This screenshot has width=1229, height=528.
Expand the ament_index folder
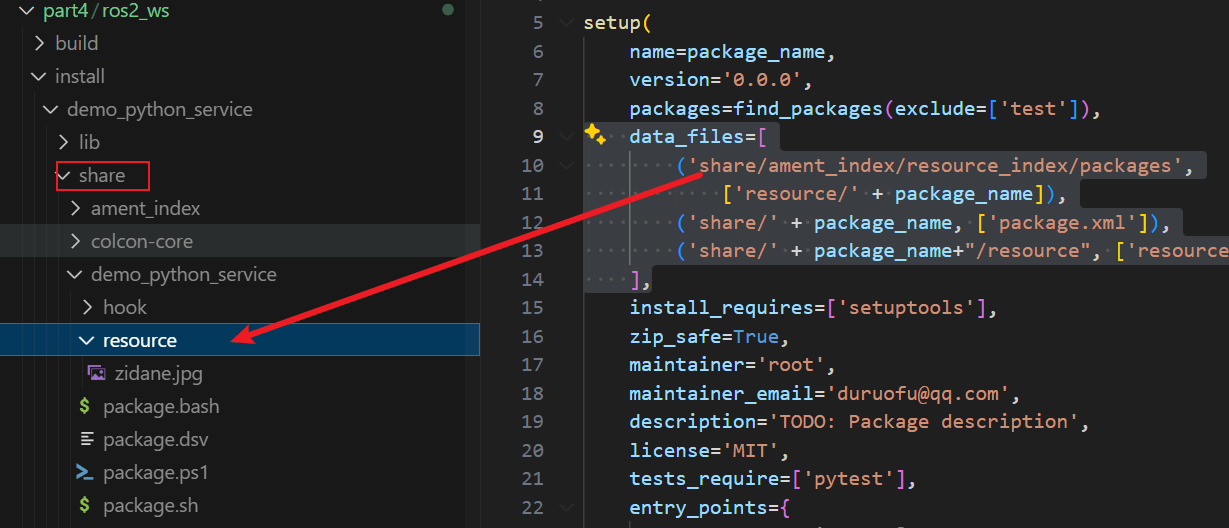76,208
